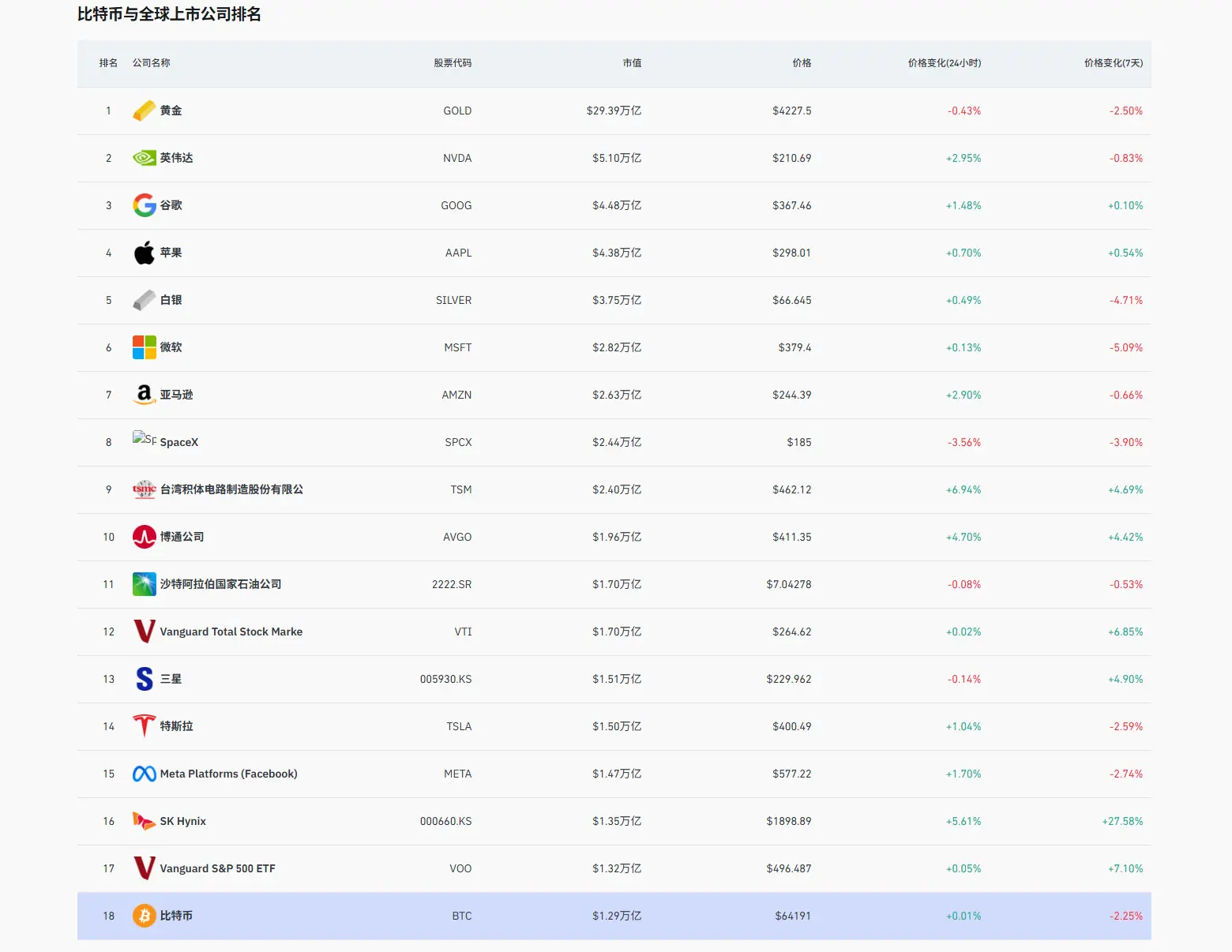Open the 沙特阿拉伯国家石油公司 name
This screenshot has height=952, width=1232.
[x=221, y=584]
